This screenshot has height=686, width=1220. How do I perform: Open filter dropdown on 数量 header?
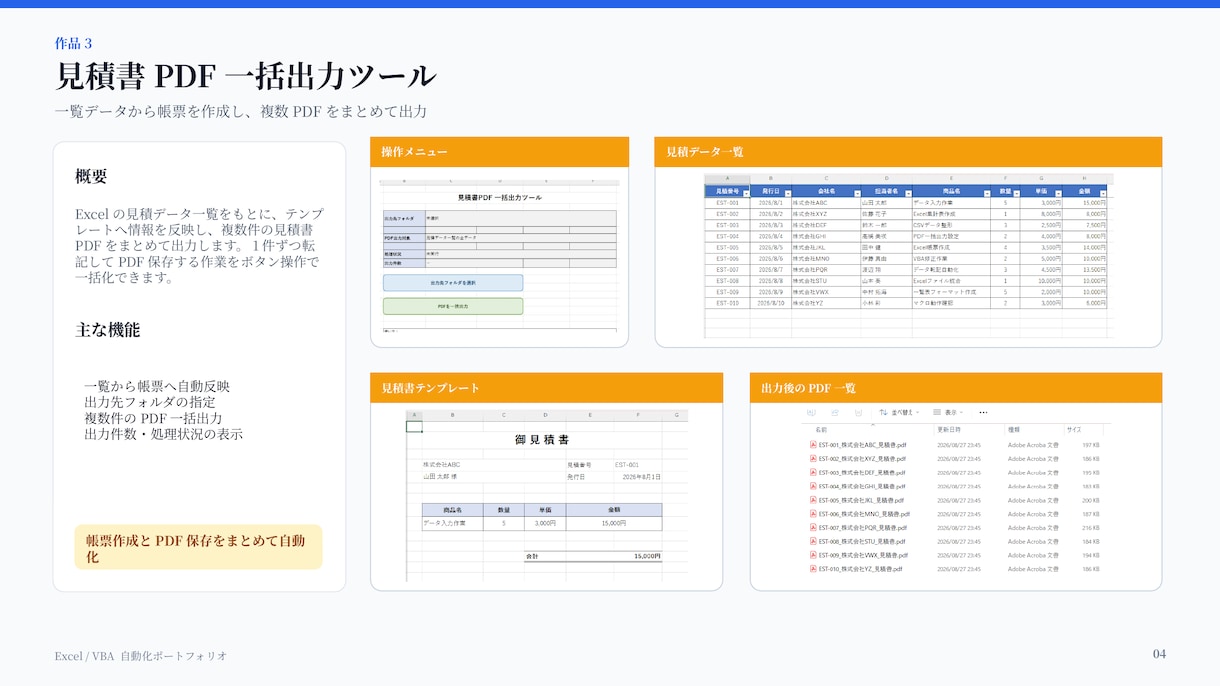[1017, 193]
